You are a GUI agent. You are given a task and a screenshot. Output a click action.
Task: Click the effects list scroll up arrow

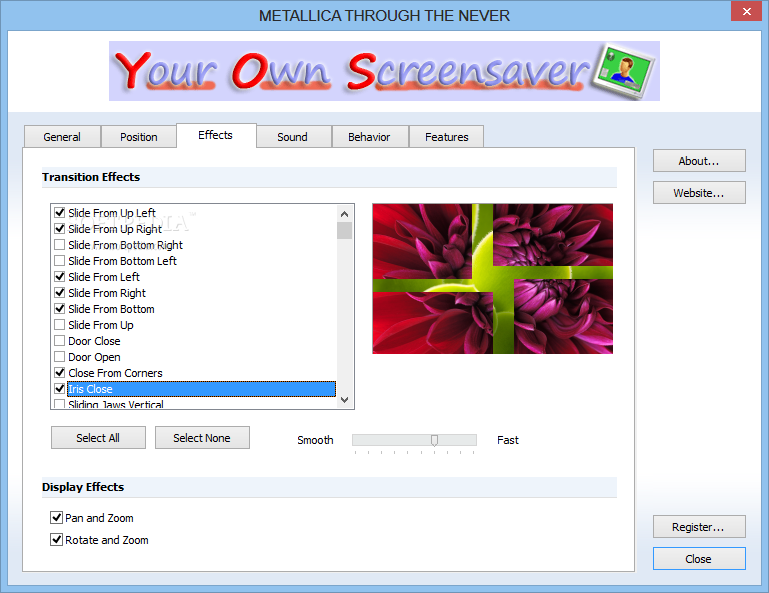tap(344, 214)
